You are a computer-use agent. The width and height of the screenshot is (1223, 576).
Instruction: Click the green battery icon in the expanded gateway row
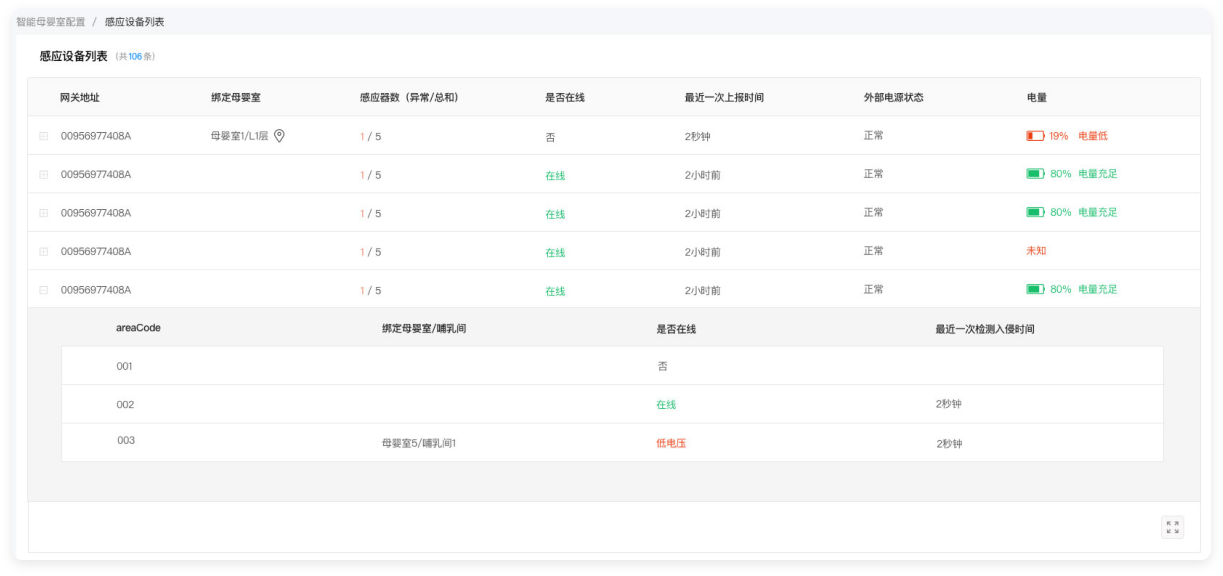[x=1035, y=289]
